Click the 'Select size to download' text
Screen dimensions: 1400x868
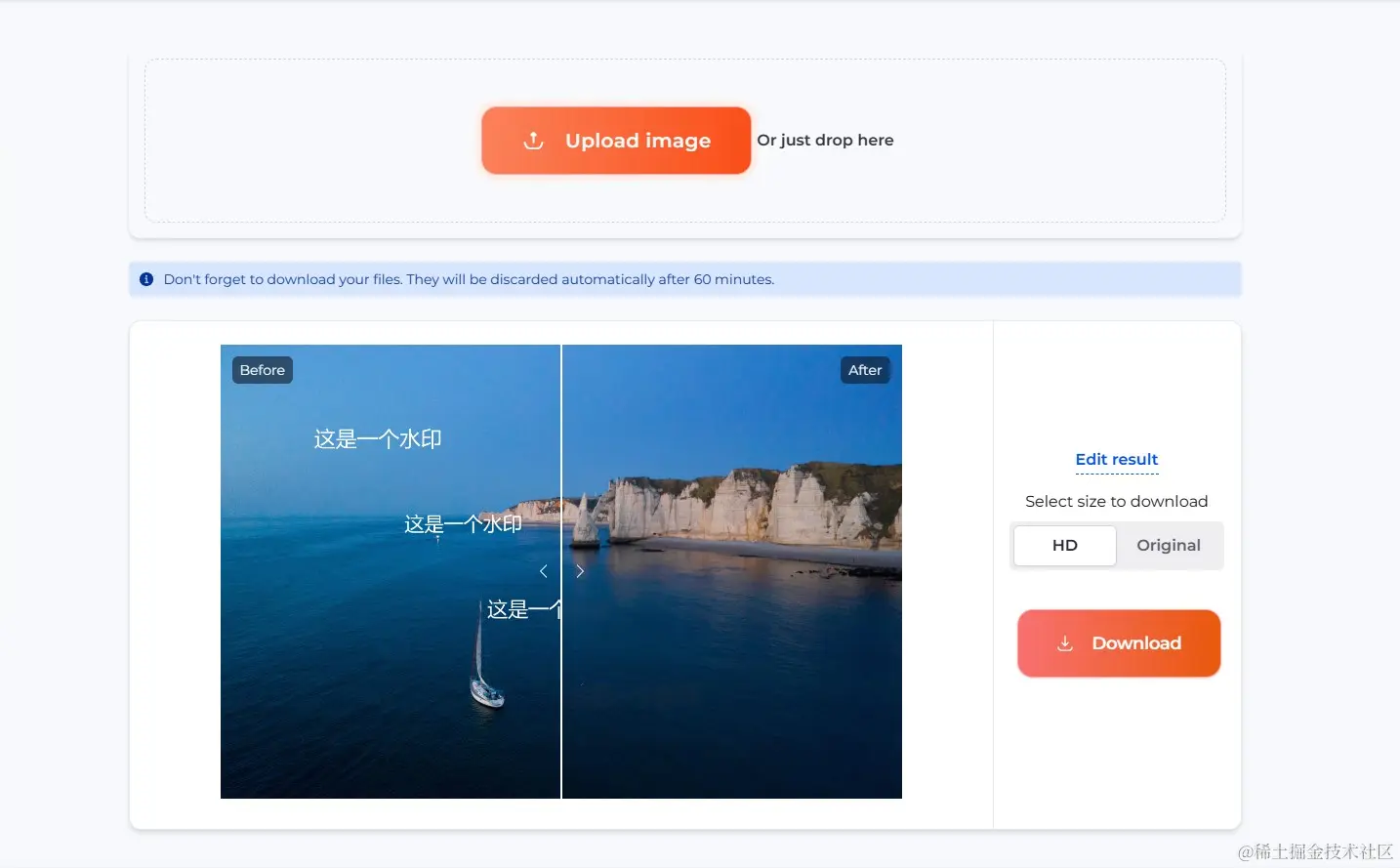pos(1117,501)
